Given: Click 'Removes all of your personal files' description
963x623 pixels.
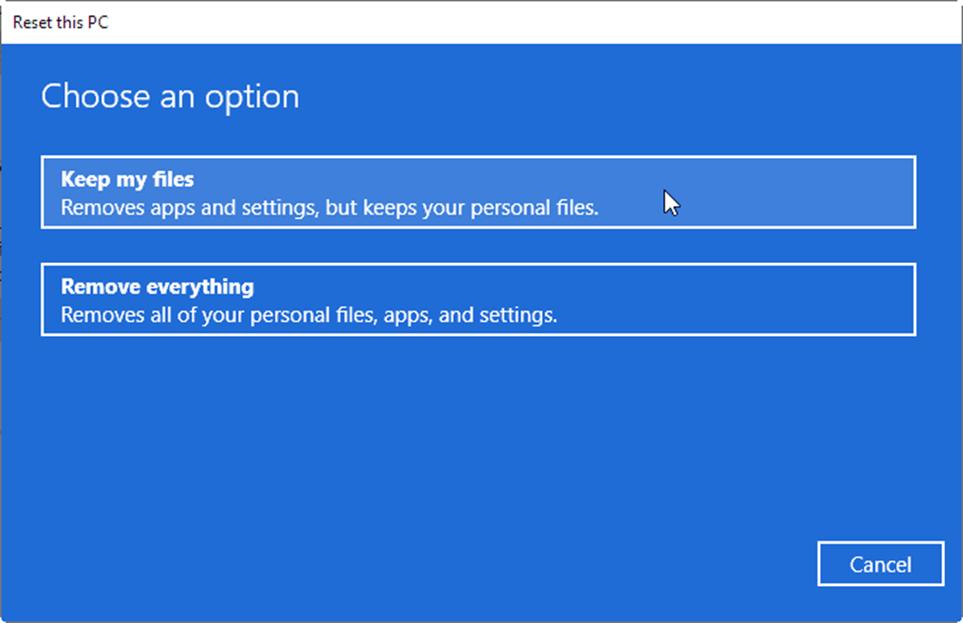Looking at the screenshot, I should coord(309,315).
